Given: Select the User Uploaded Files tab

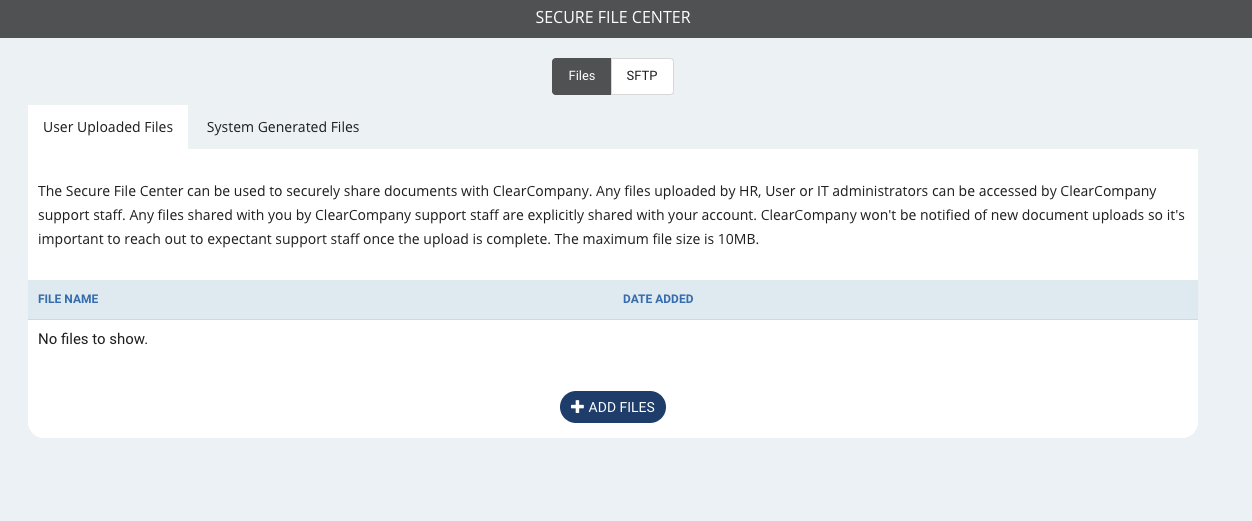Looking at the screenshot, I should [x=108, y=127].
